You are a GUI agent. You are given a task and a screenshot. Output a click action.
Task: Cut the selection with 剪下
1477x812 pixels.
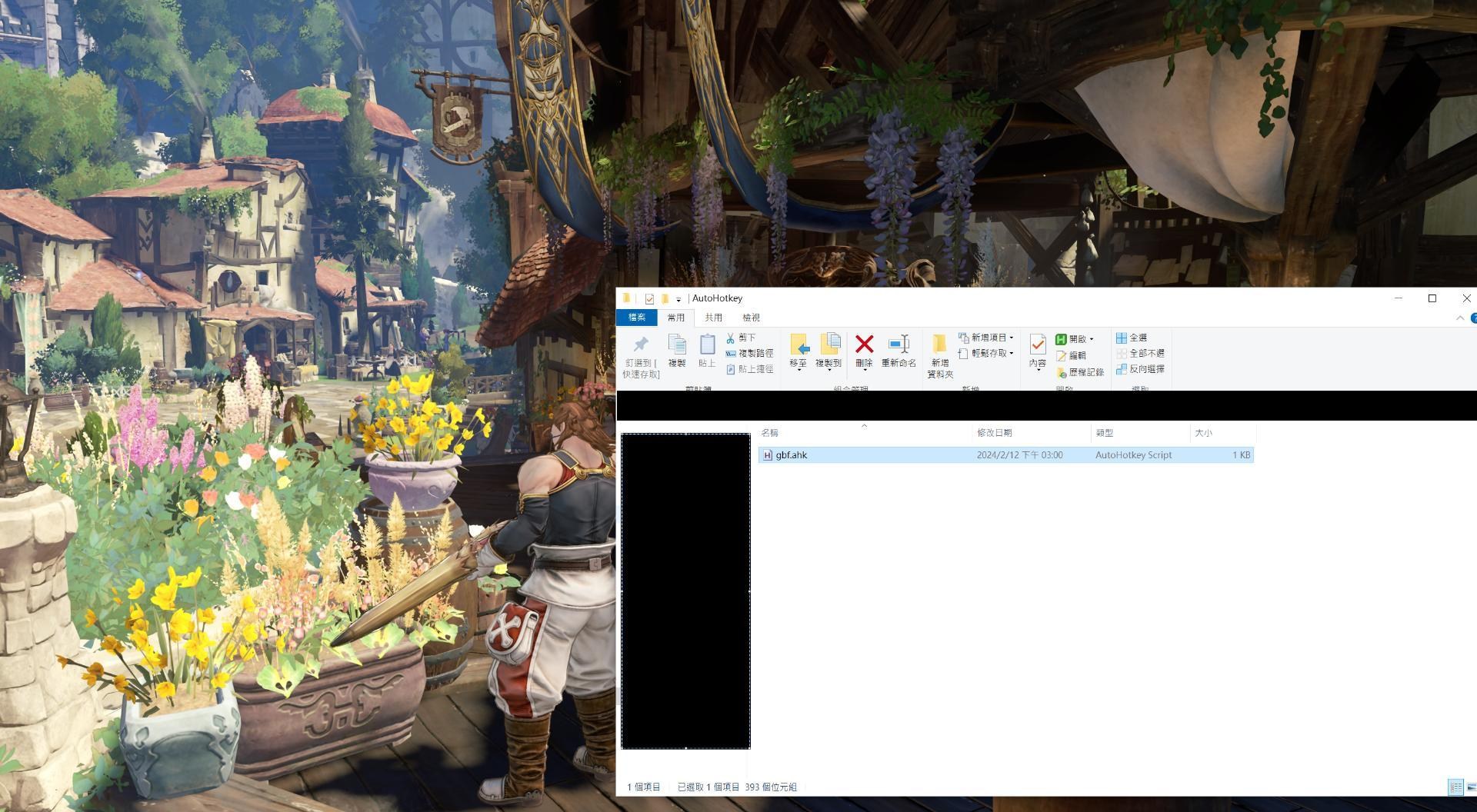tap(741, 338)
